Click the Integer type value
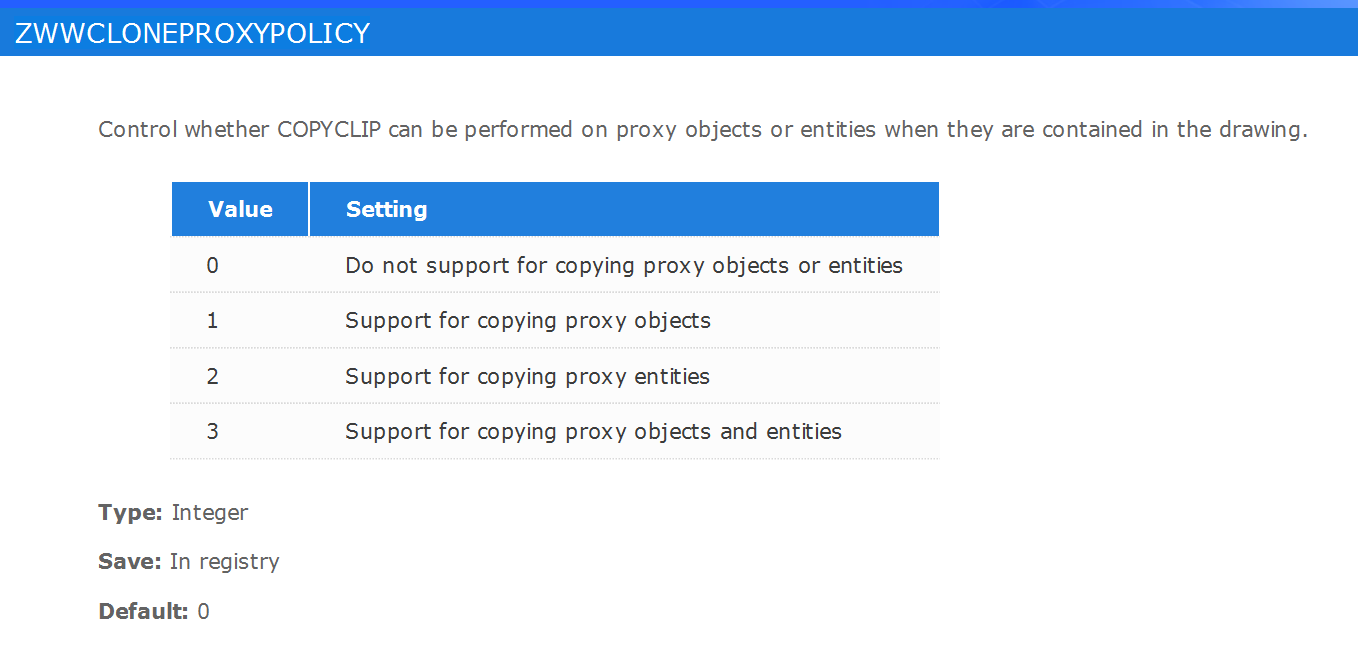 tap(209, 513)
